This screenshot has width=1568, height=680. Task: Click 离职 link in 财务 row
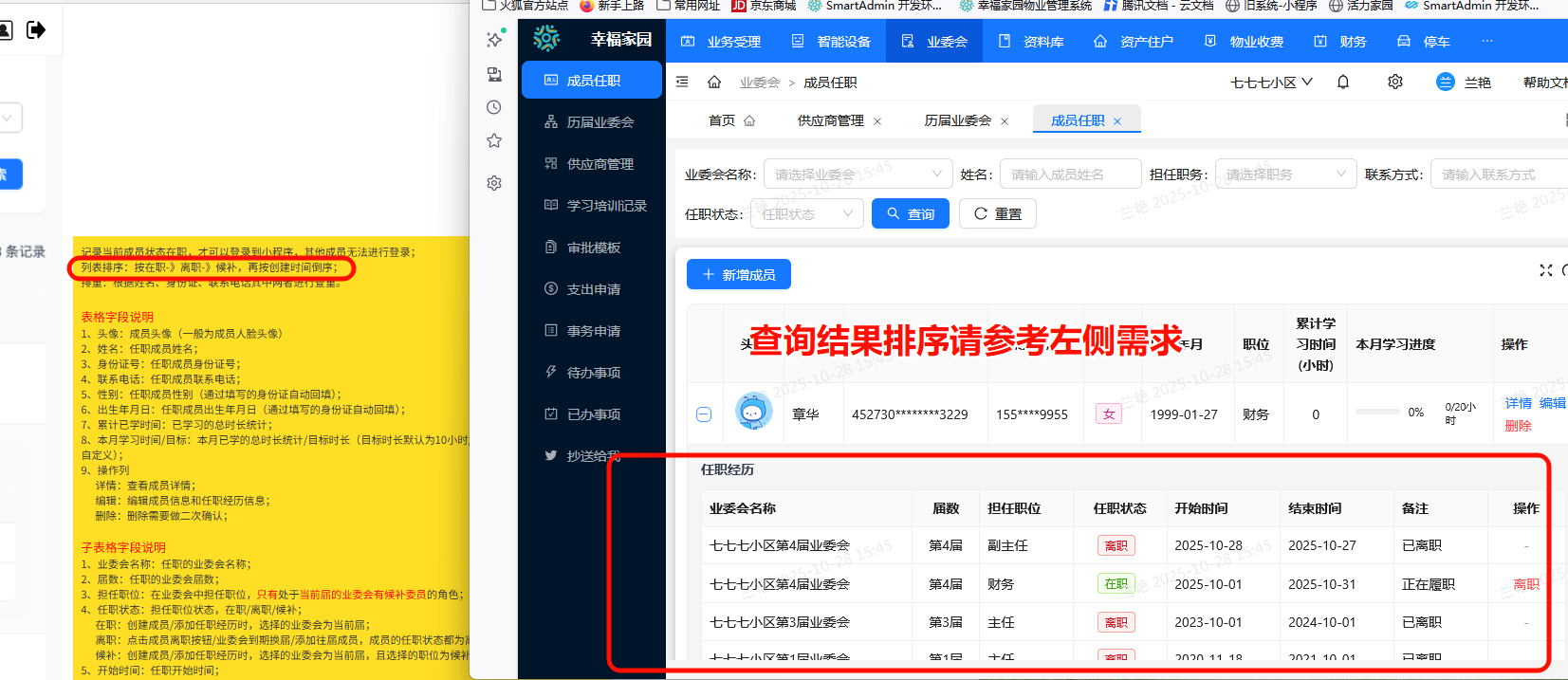coord(1525,584)
